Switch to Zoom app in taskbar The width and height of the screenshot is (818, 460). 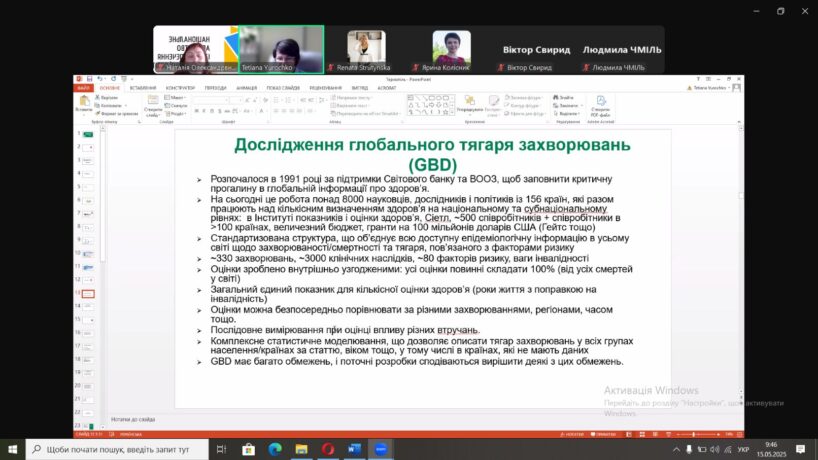[x=381, y=449]
